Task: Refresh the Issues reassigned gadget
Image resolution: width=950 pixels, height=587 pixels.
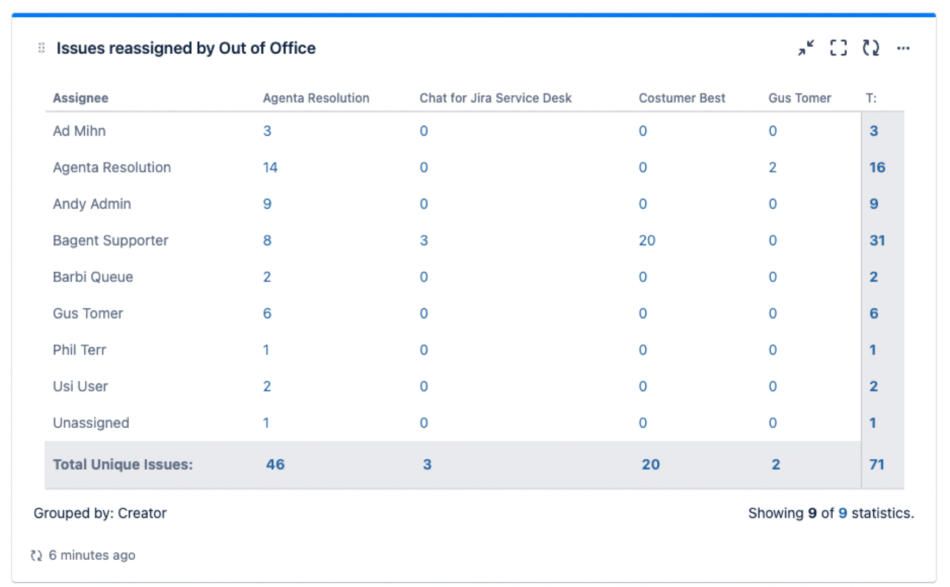Action: [871, 48]
